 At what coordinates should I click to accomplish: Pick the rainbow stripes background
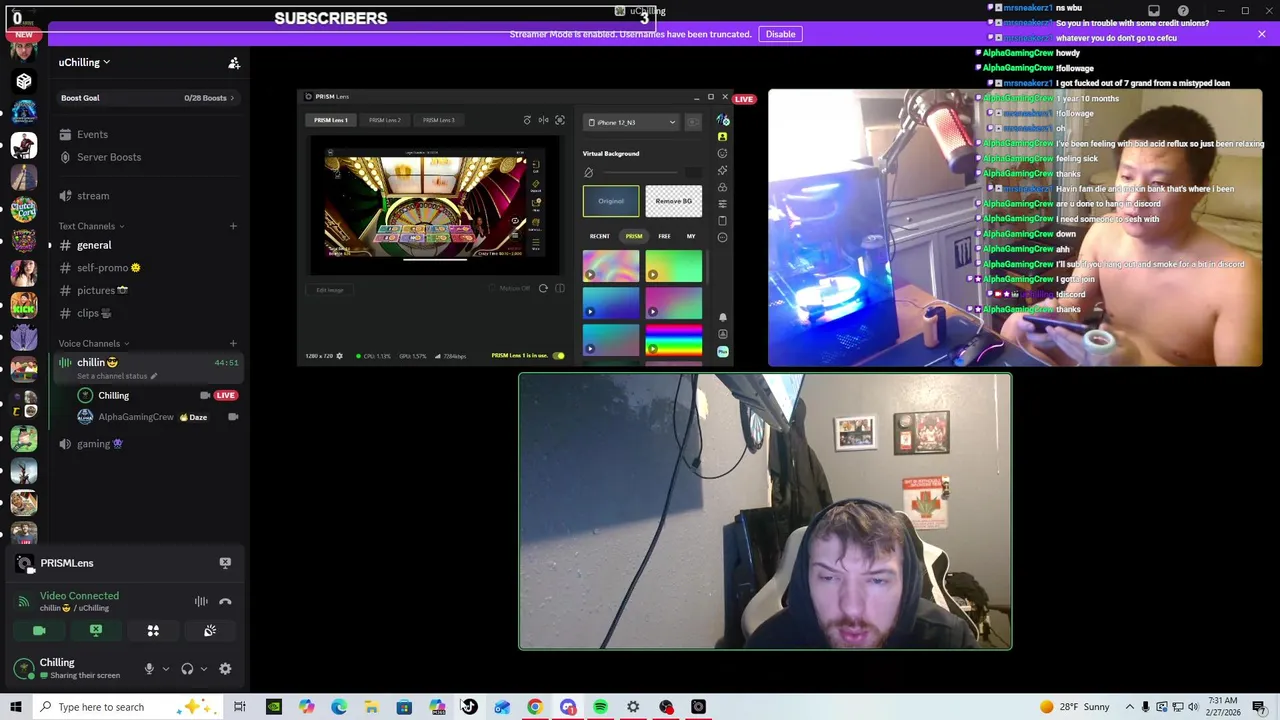(x=673, y=341)
